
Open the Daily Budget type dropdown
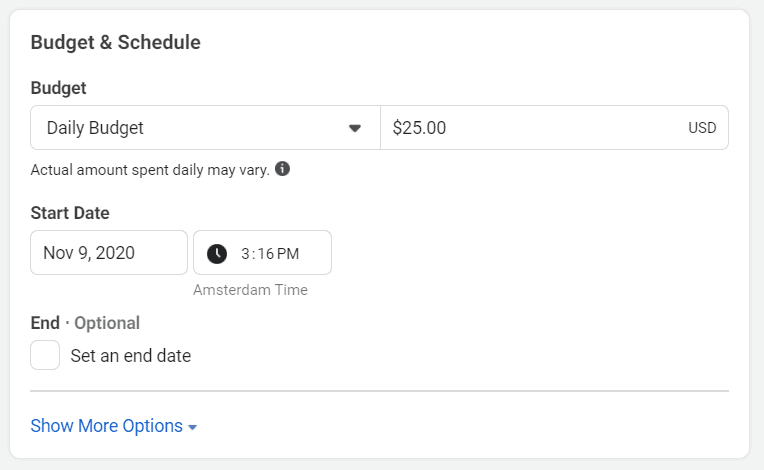pyautogui.click(x=205, y=128)
